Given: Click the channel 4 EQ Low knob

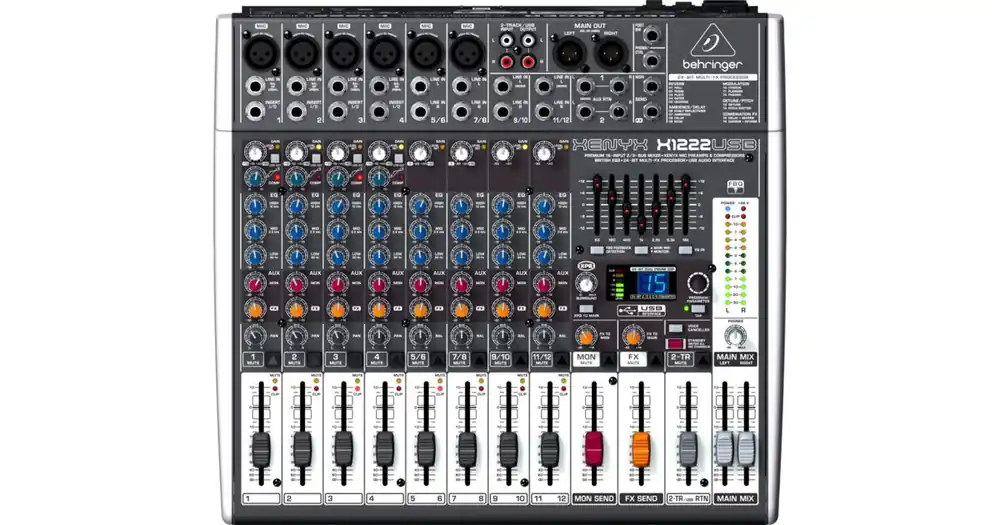Looking at the screenshot, I should click(379, 256).
